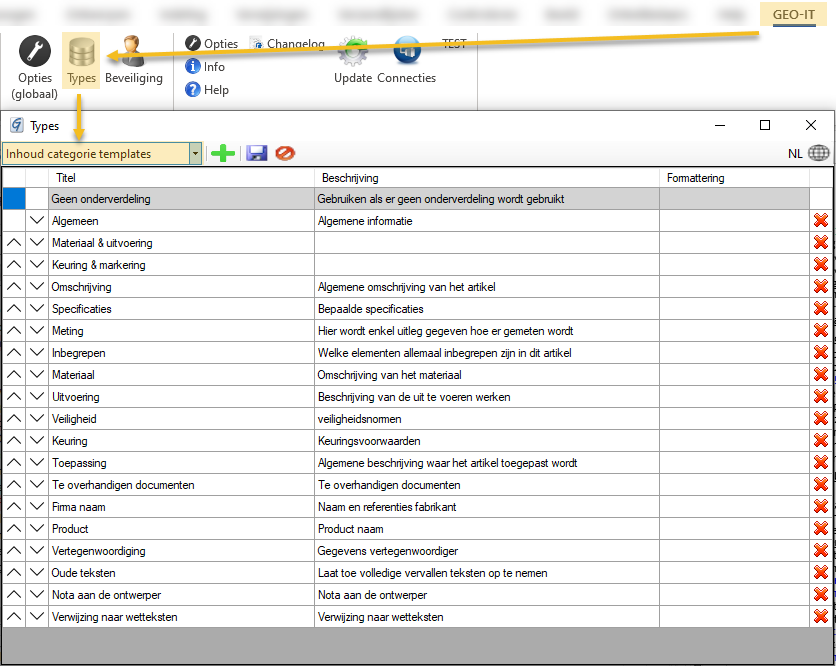Open the Help item

point(207,90)
